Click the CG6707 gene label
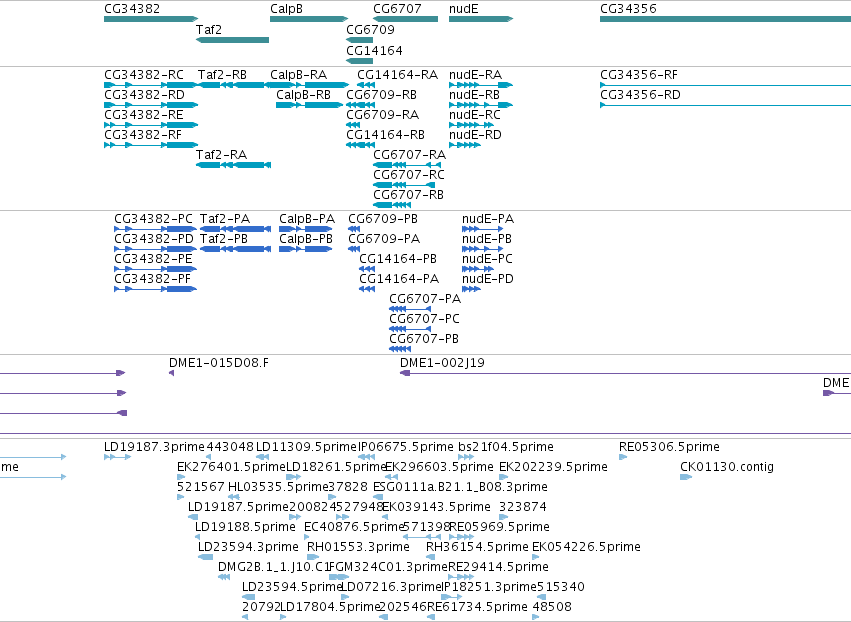The height and width of the screenshot is (622, 851). (x=397, y=9)
